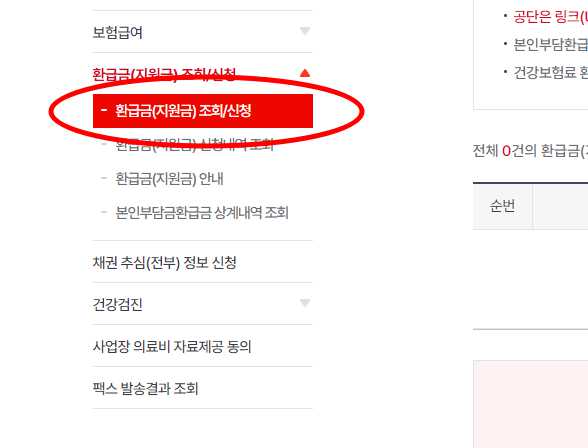Screen dimensions: 588x448
Task: Open 환급금(지원금) 안내 submenu
Action: click(169, 179)
